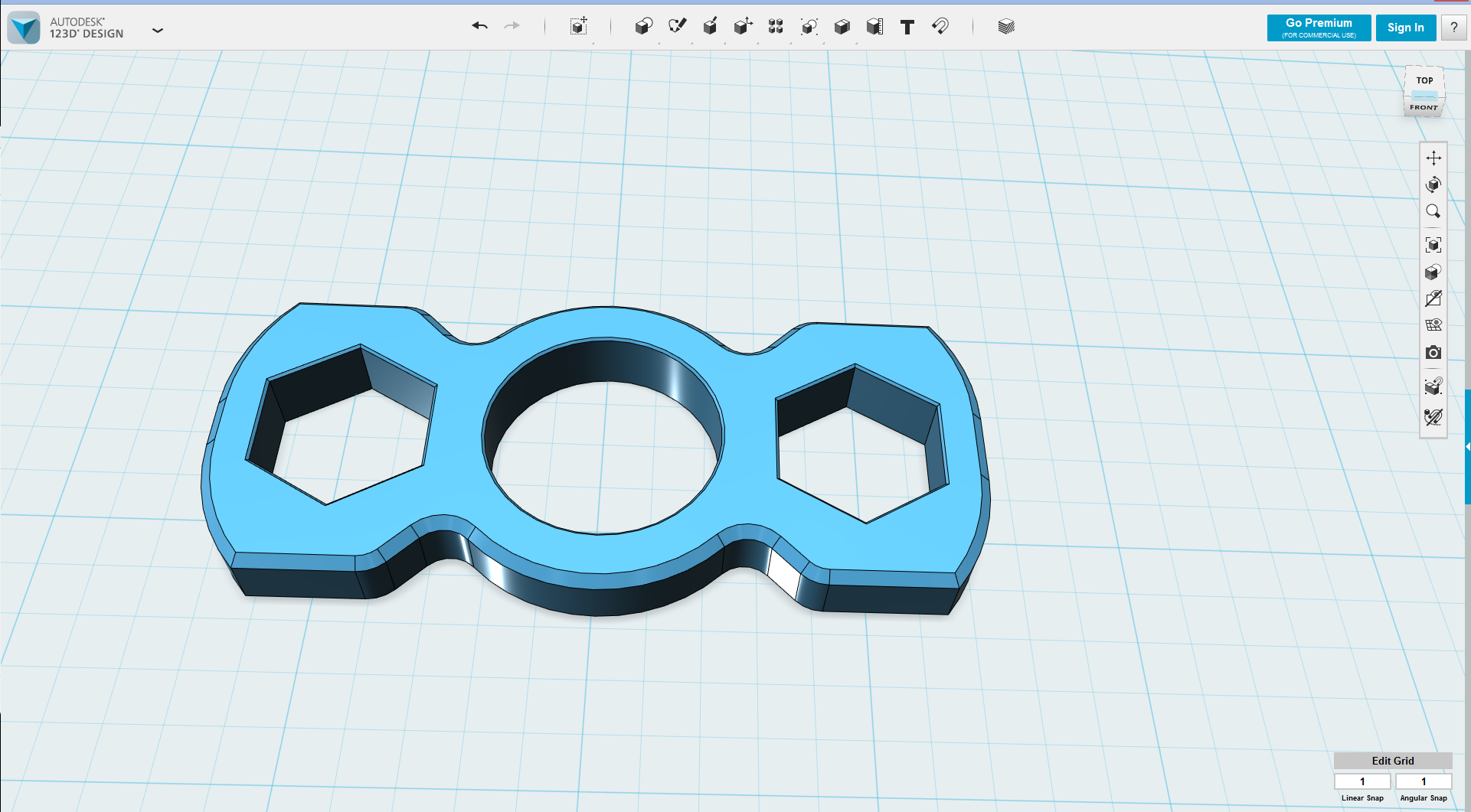
Task: Select the Pan navigation tool
Action: tap(1433, 158)
